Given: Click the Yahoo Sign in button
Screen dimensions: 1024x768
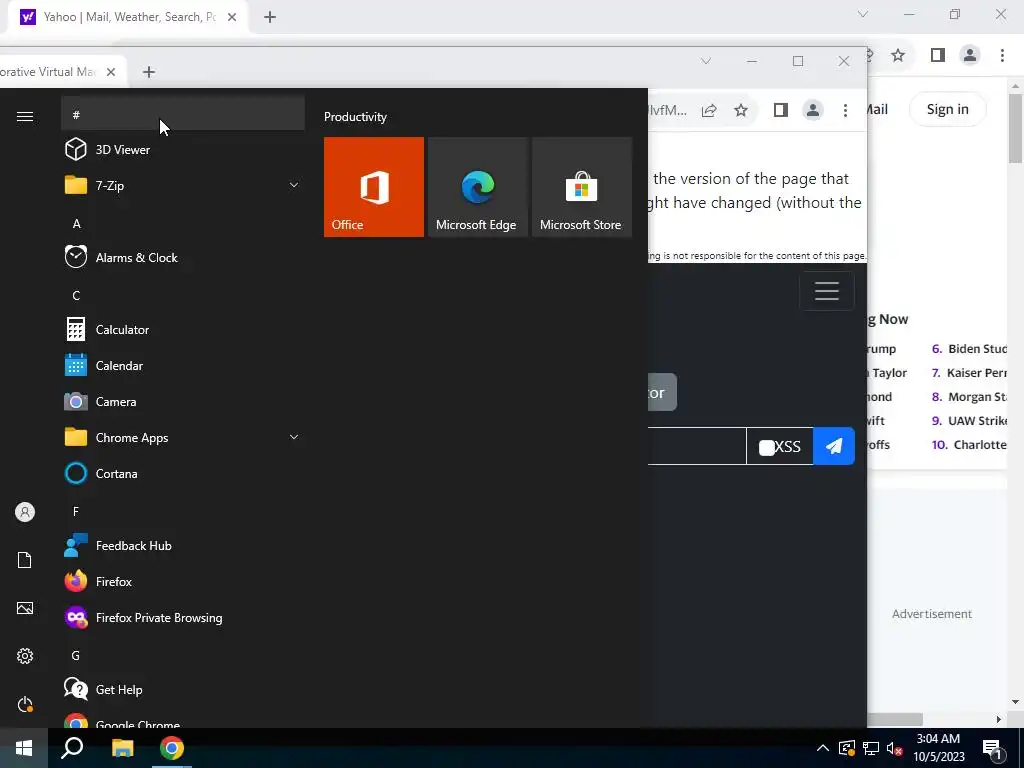Looking at the screenshot, I should [948, 109].
